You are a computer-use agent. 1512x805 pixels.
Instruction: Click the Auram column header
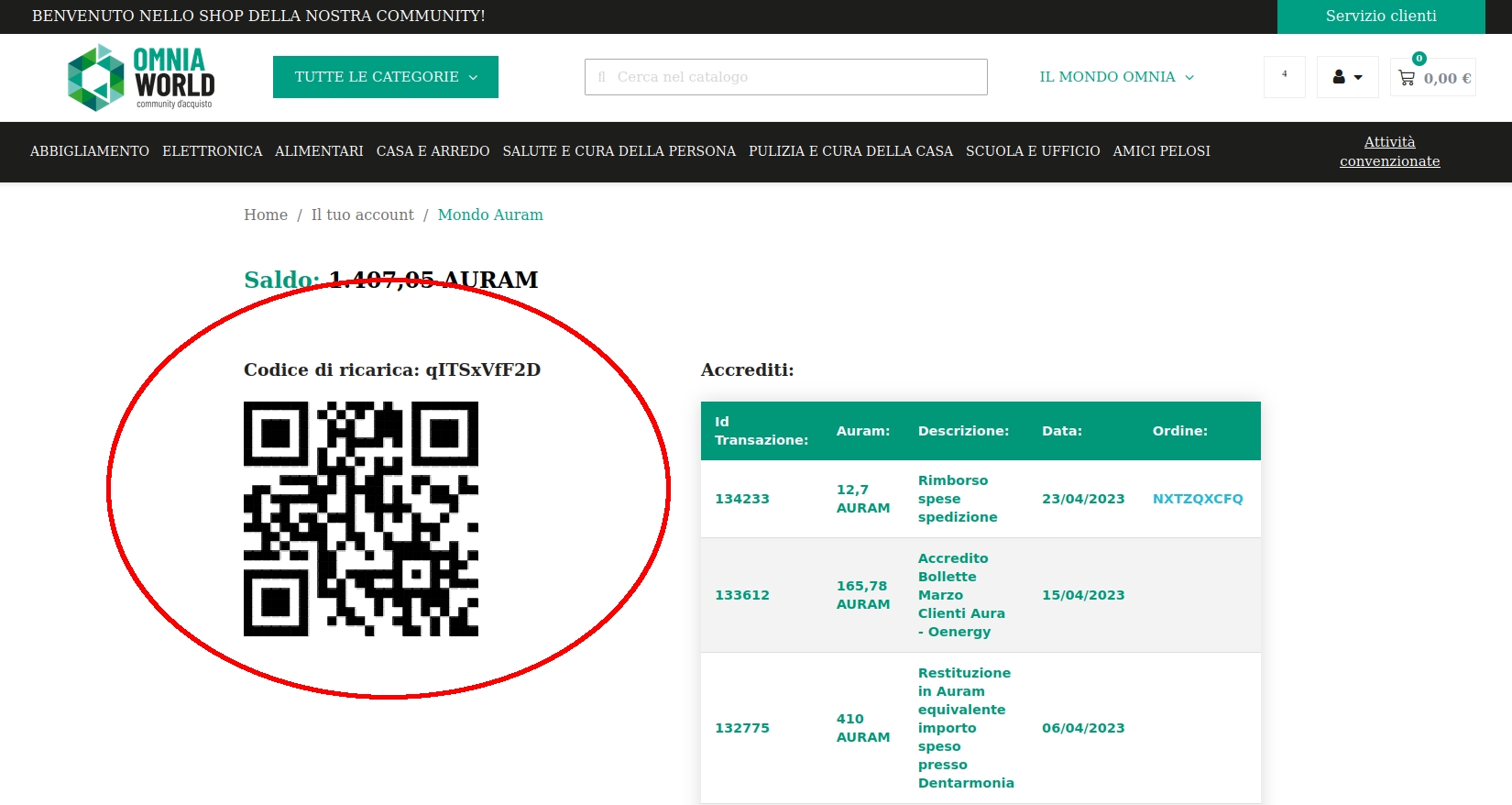click(863, 431)
